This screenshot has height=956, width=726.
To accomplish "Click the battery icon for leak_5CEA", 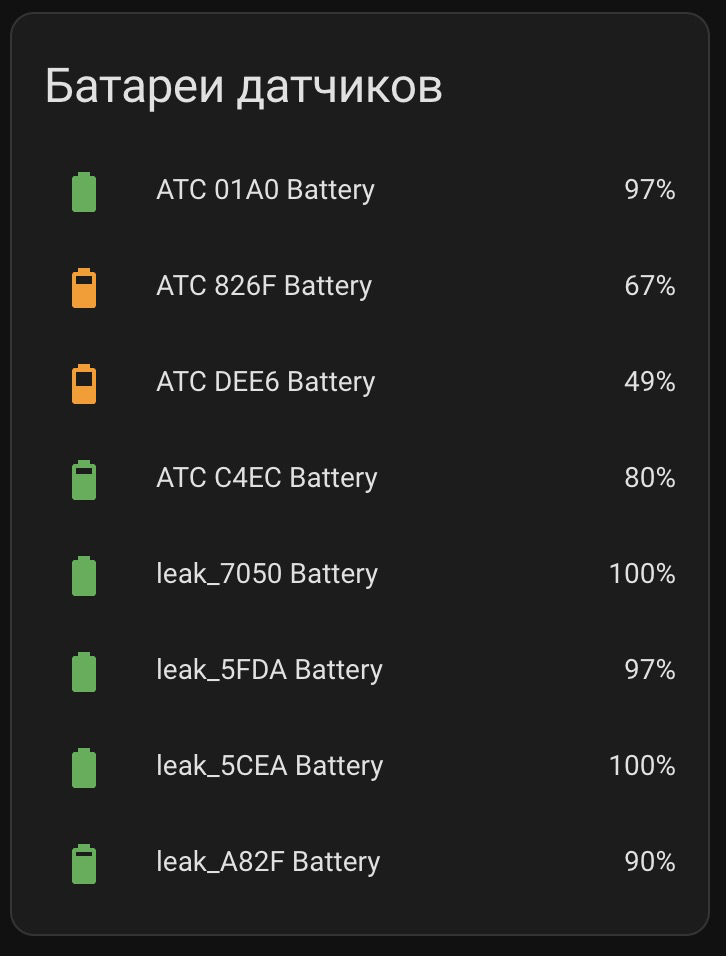I will click(84, 767).
